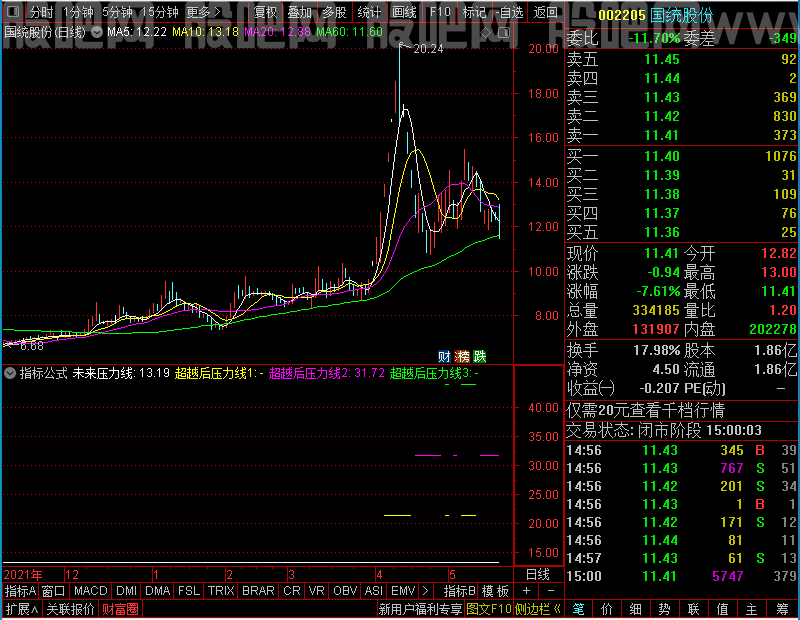Click the 叠加 overlay button
The image size is (800, 620).
[x=299, y=12]
